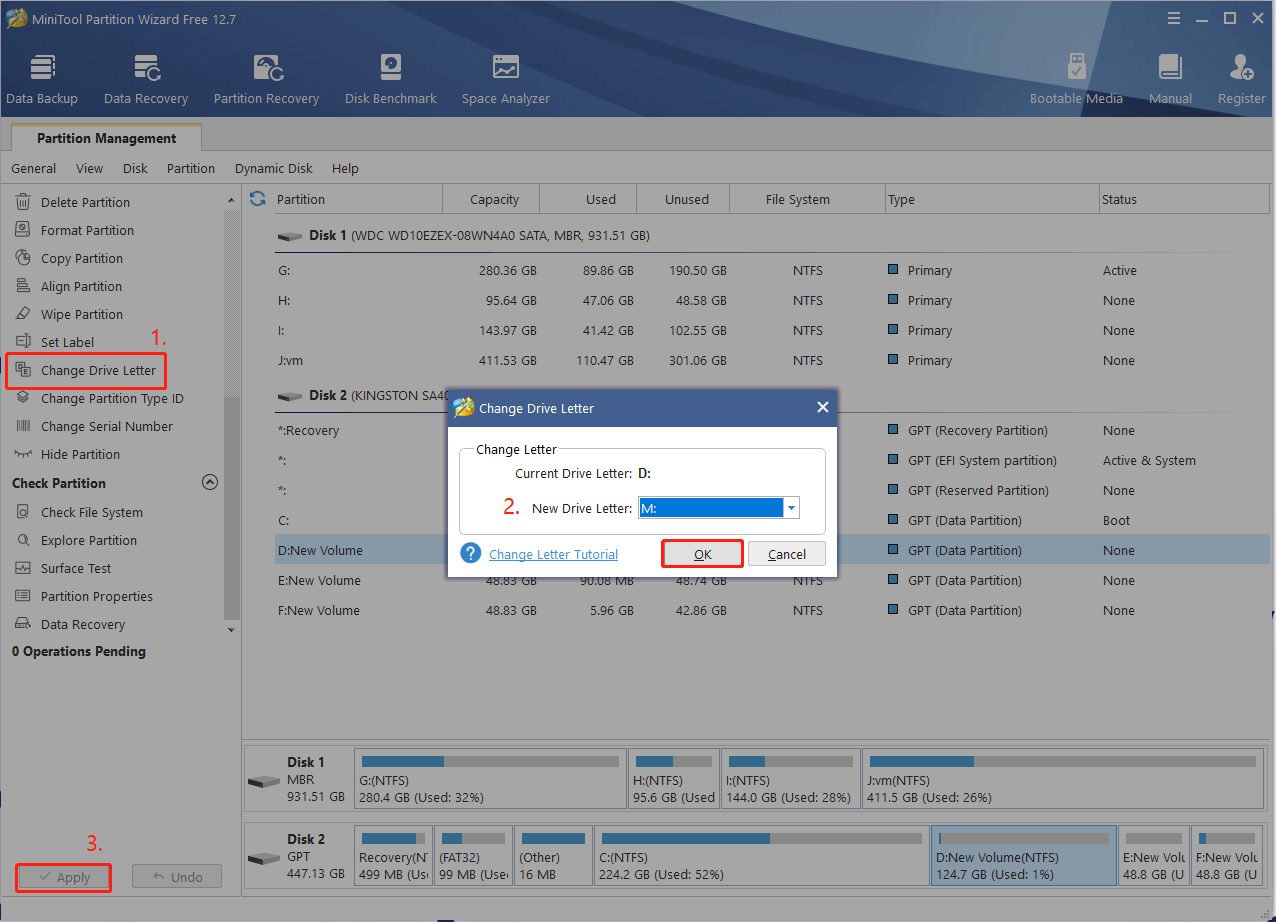Select the J:vm partition row
The width and height of the screenshot is (1276, 922).
[772, 360]
